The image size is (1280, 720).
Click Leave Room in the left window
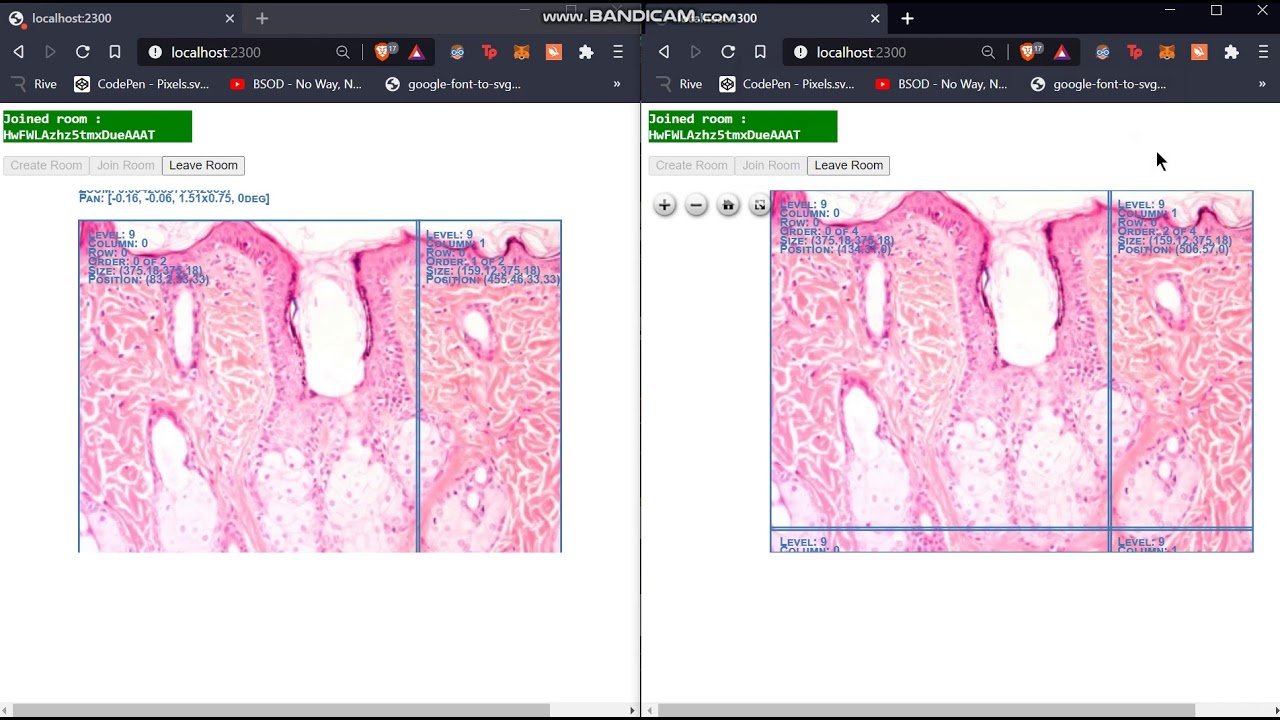[203, 165]
